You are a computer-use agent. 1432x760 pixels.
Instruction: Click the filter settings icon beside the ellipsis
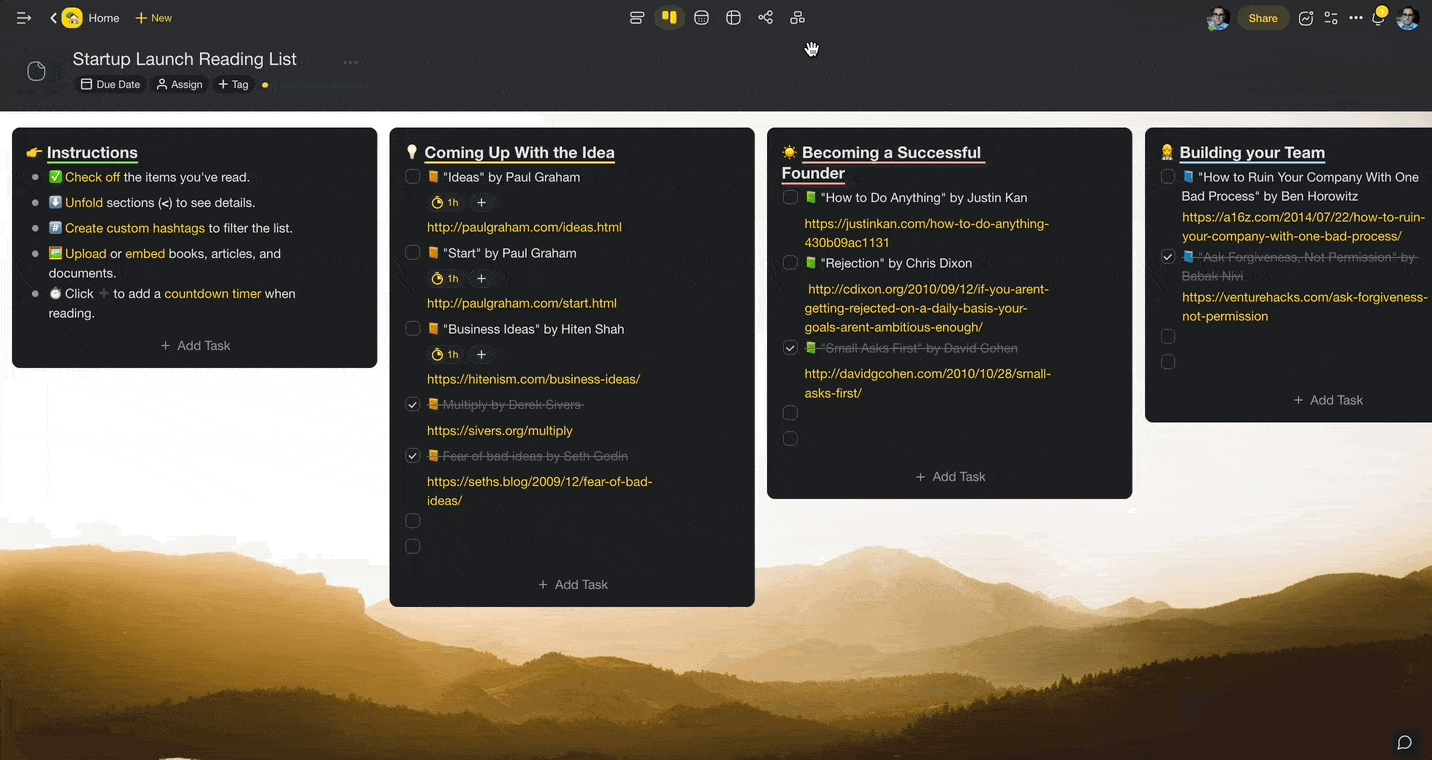pyautogui.click(x=1330, y=17)
